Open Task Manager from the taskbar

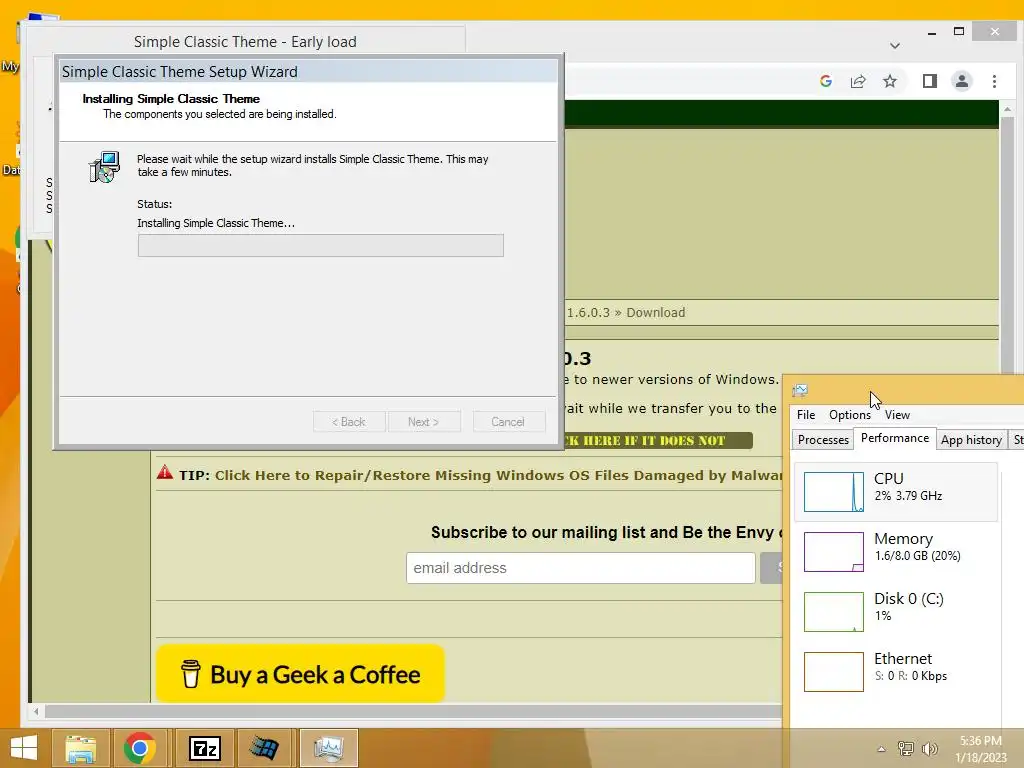tap(328, 748)
